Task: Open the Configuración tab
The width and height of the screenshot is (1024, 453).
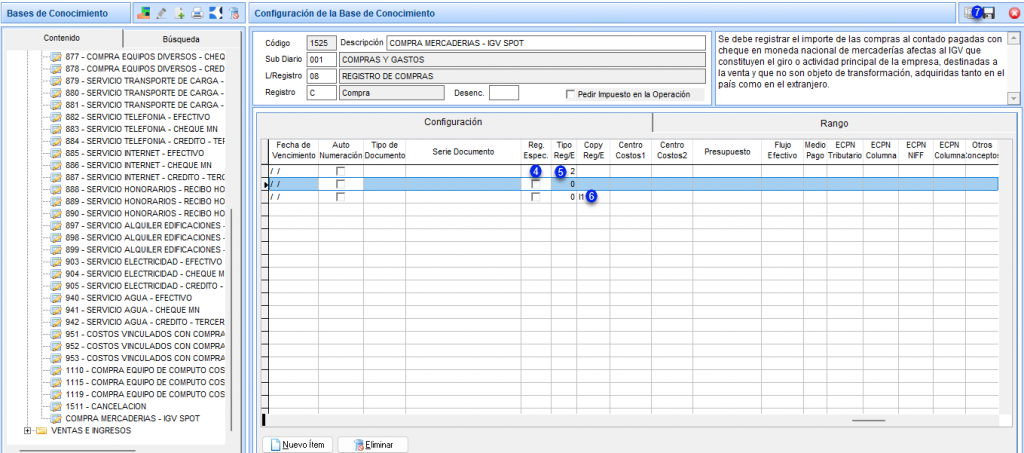Action: 453,122
